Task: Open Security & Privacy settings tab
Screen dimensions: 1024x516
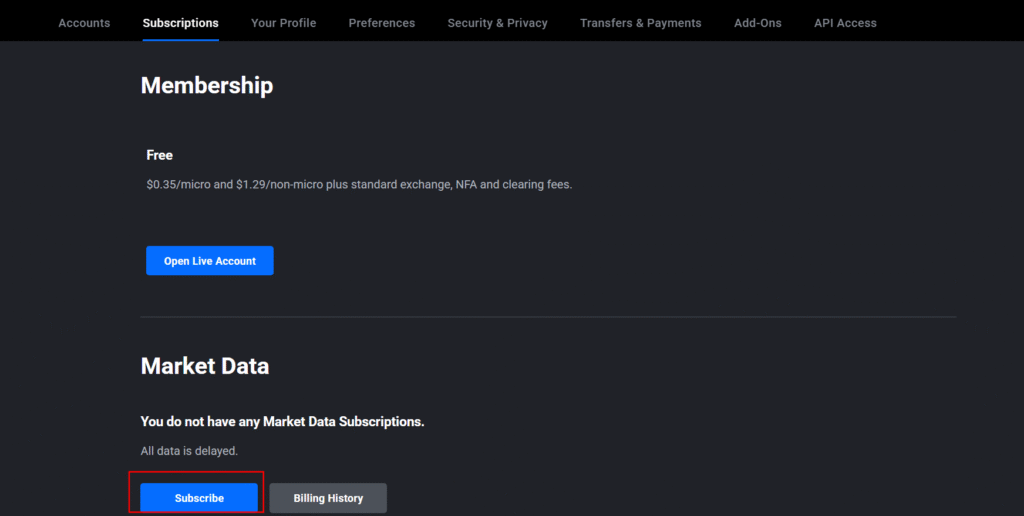Action: tap(498, 23)
